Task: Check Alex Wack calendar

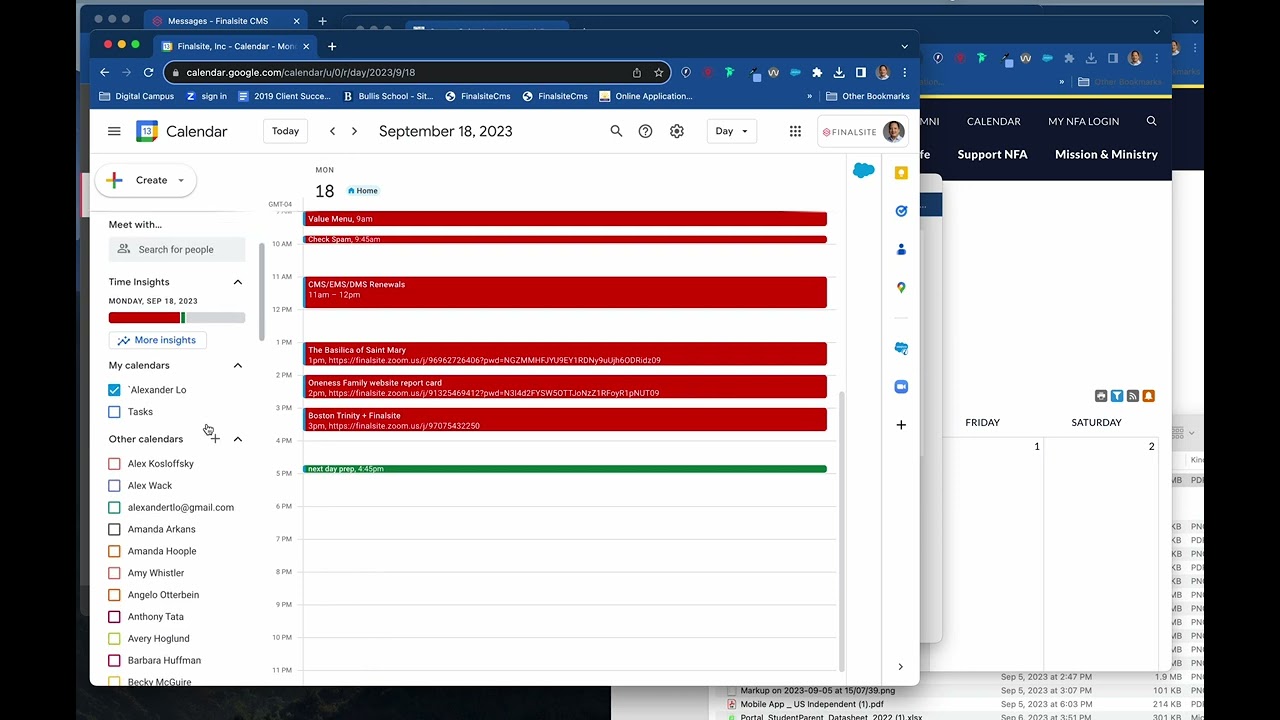Action: 114,486
